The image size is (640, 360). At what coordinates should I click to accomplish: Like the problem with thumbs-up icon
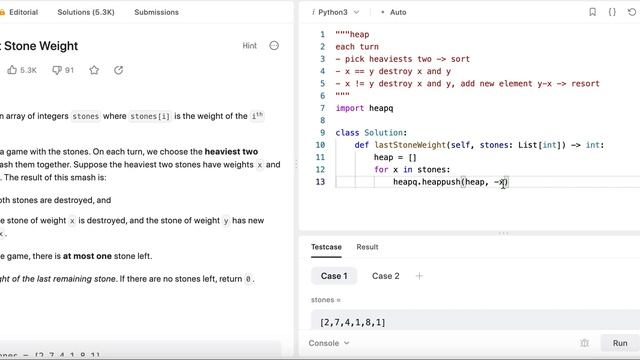point(12,70)
